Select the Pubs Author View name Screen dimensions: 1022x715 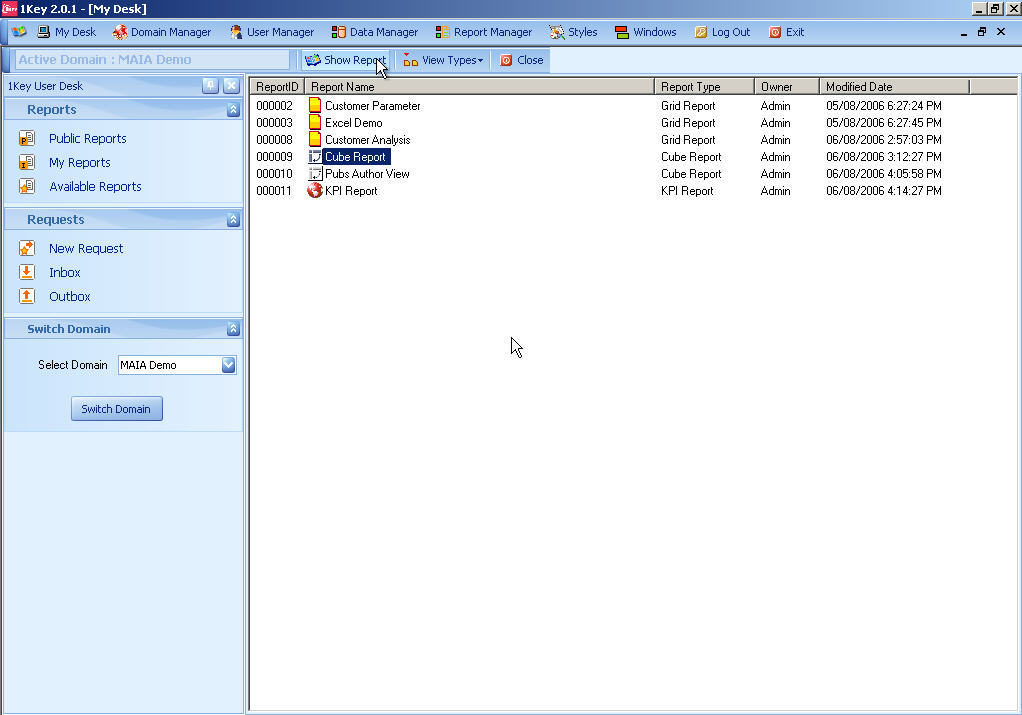point(367,173)
